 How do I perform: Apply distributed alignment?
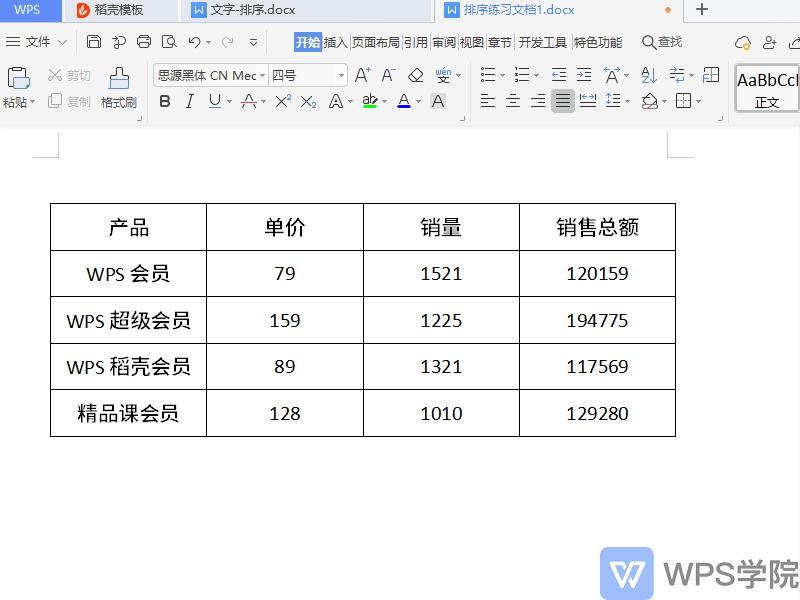tap(588, 102)
